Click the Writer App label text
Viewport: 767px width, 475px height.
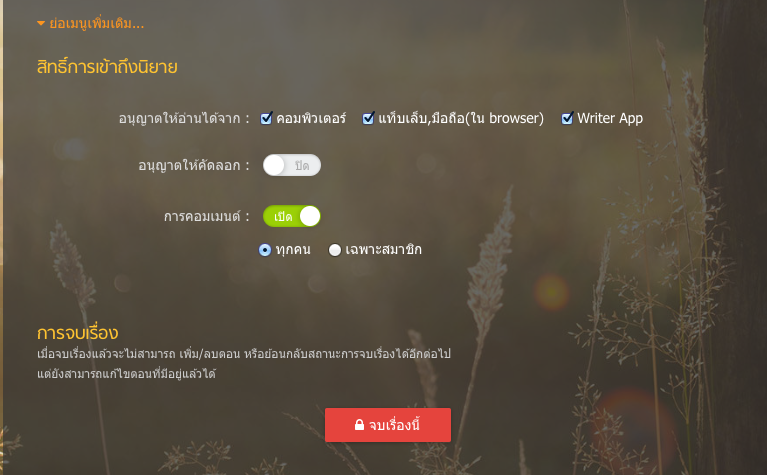pos(610,118)
